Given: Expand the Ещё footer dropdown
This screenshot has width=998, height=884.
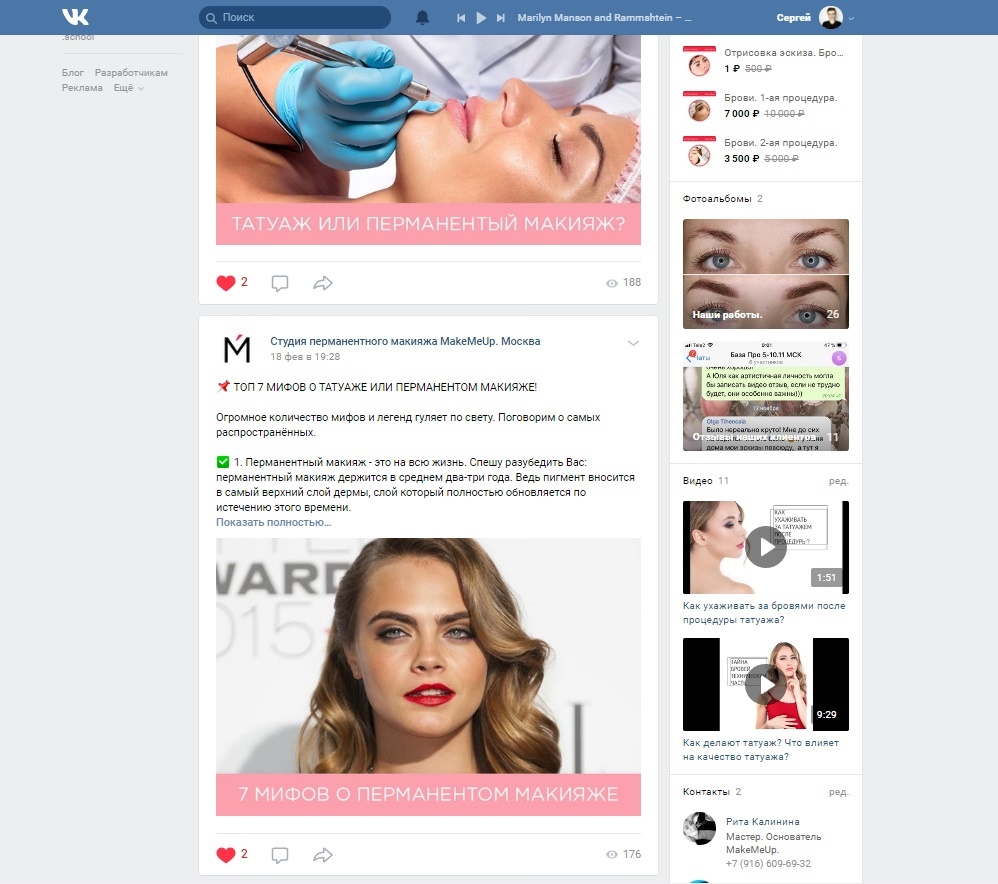Looking at the screenshot, I should point(129,88).
